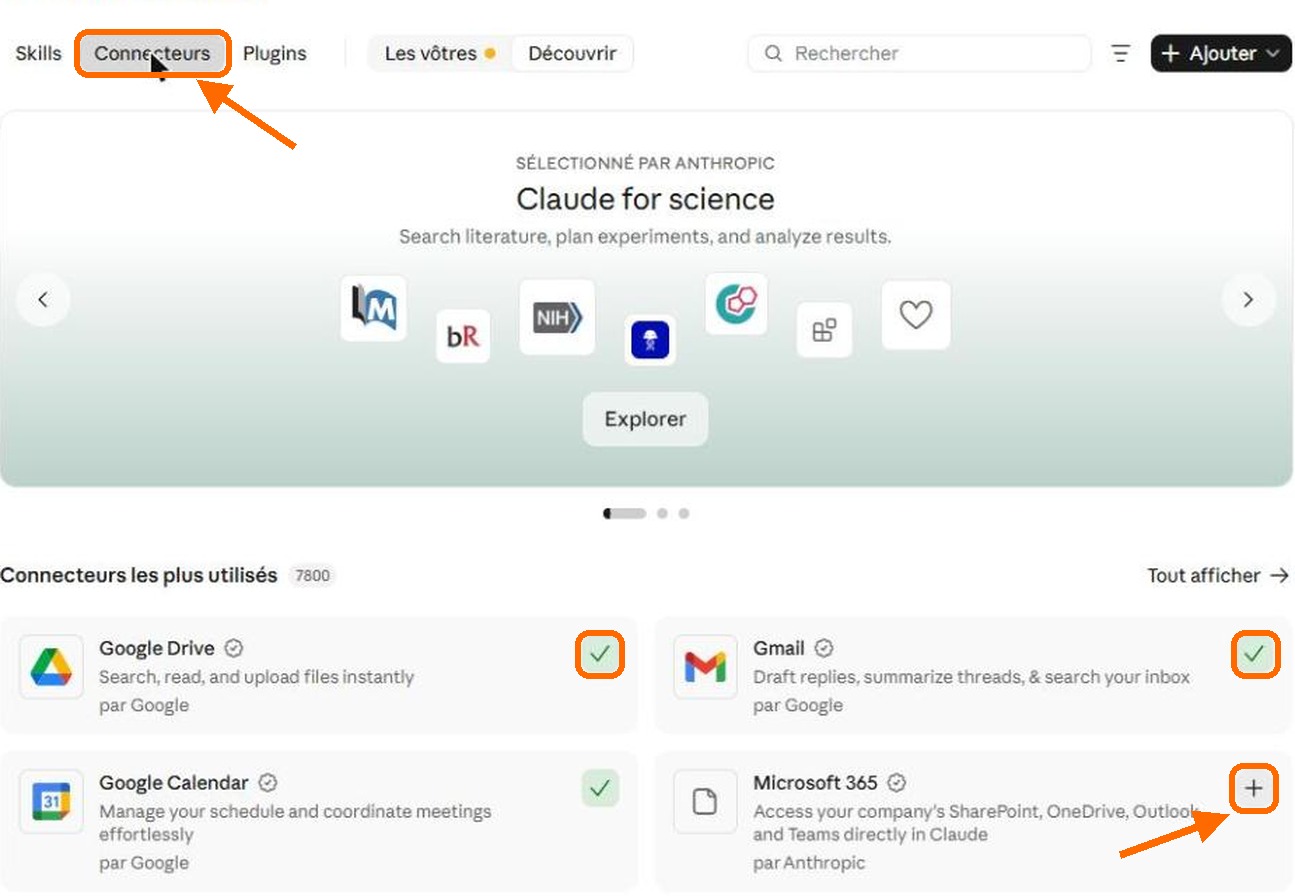Image resolution: width=1295 pixels, height=896 pixels.
Task: Click the grid-plus icon in carousel
Action: 824,330
